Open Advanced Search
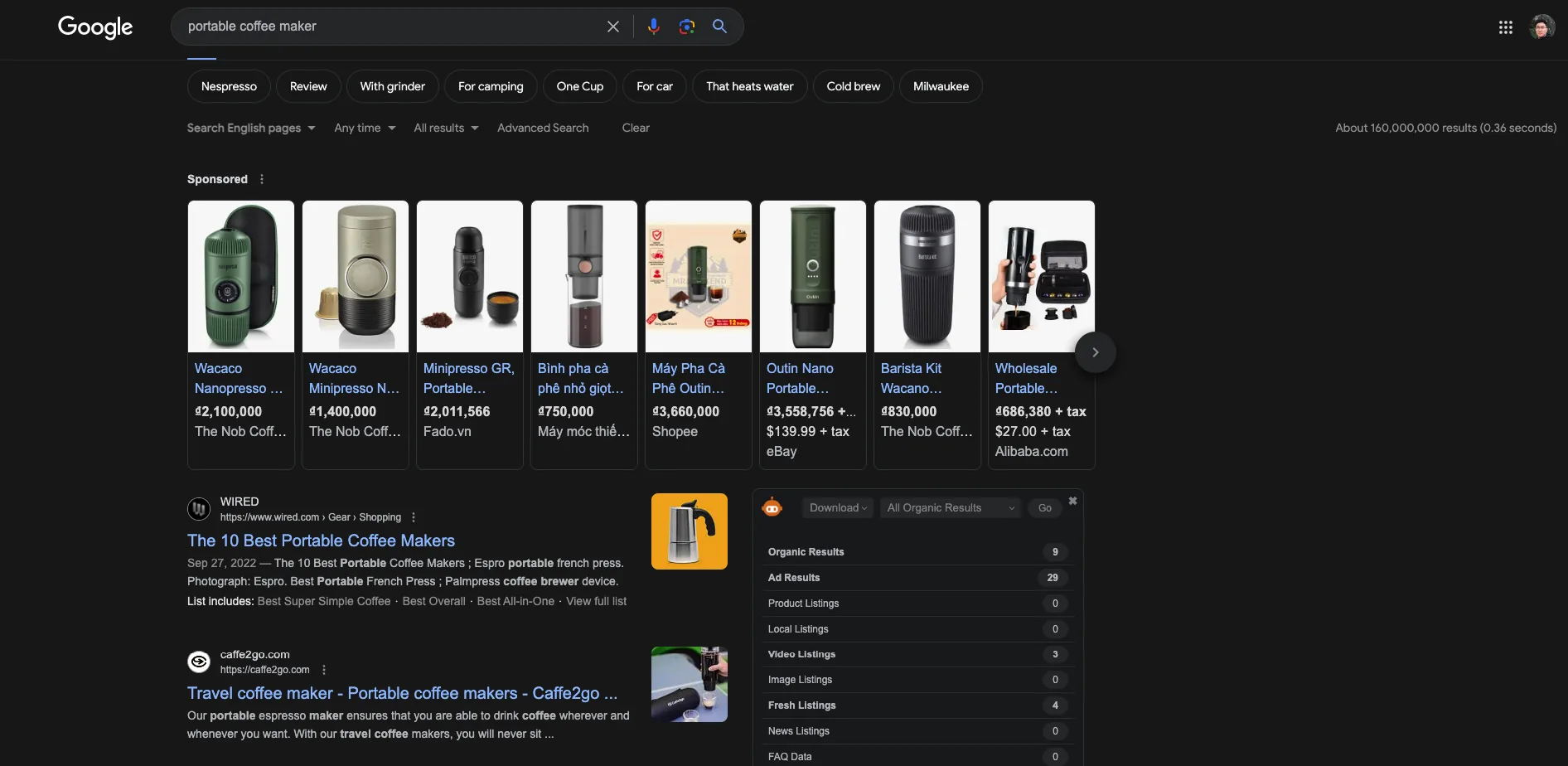Viewport: 1568px width, 766px height. (x=543, y=128)
